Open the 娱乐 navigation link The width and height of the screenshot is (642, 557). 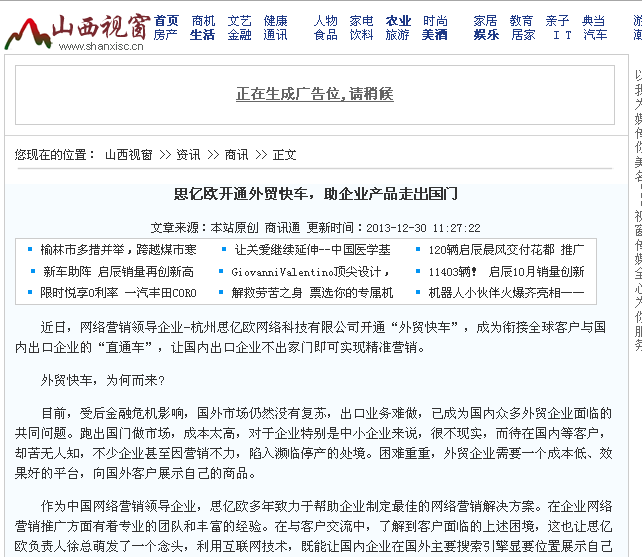pos(486,35)
